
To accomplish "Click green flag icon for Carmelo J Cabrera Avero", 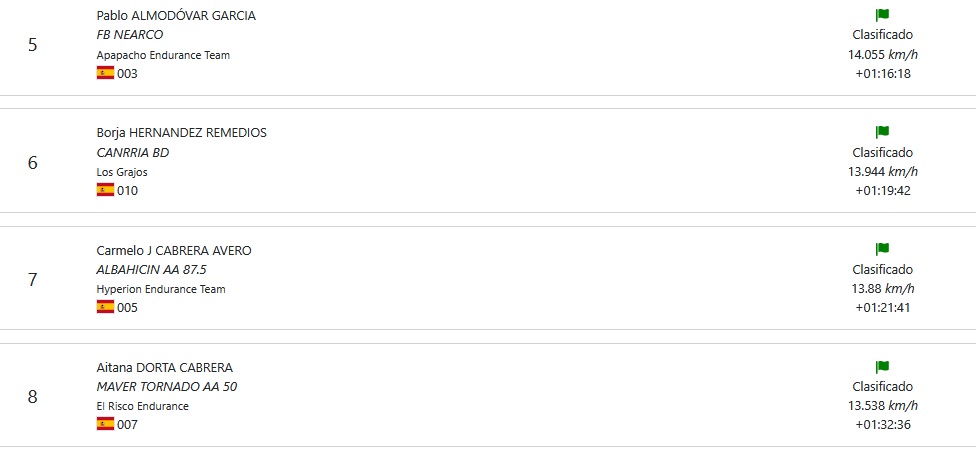I will pyautogui.click(x=882, y=249).
